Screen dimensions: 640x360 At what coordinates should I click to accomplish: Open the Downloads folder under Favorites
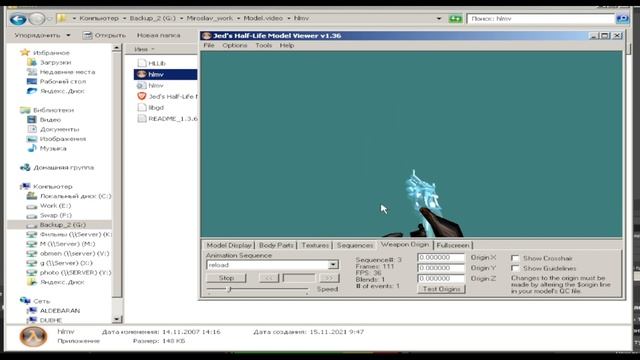(x=49, y=62)
